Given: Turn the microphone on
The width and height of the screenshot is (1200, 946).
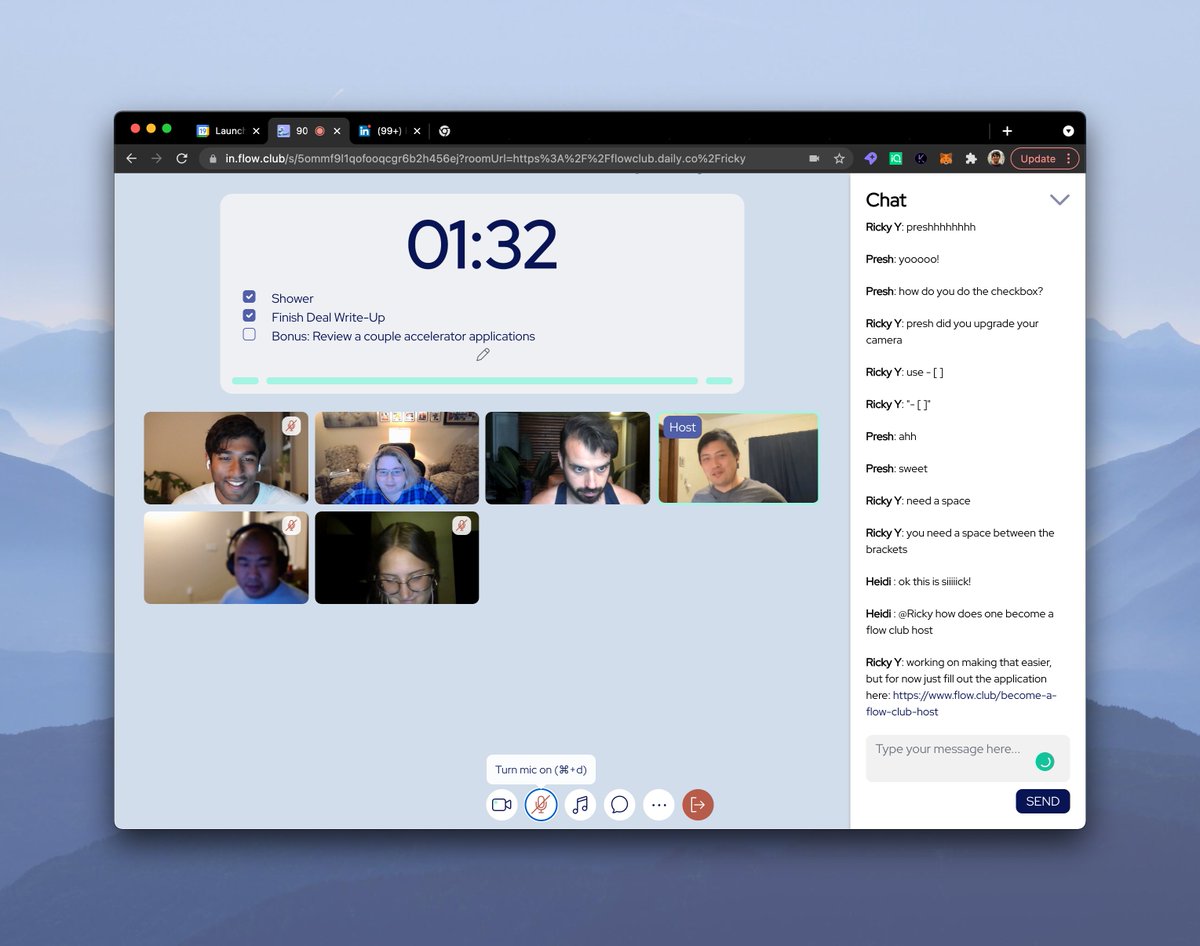Looking at the screenshot, I should tap(541, 804).
